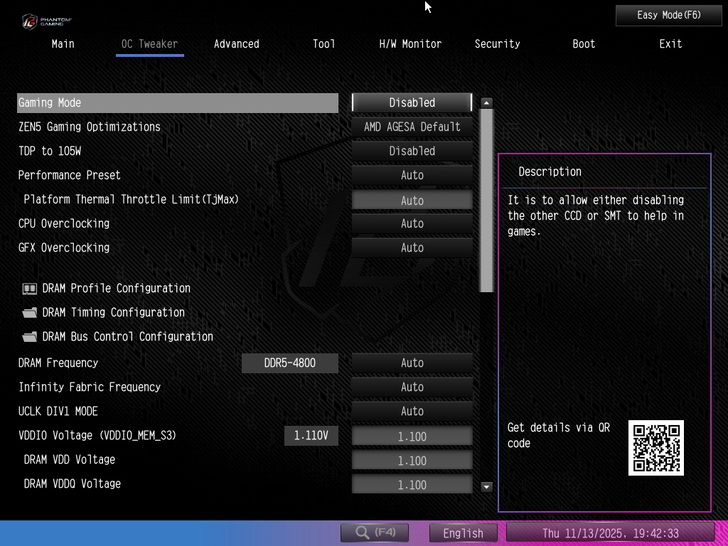Open the Infinity Fabric Frequency dropdown

(412, 387)
